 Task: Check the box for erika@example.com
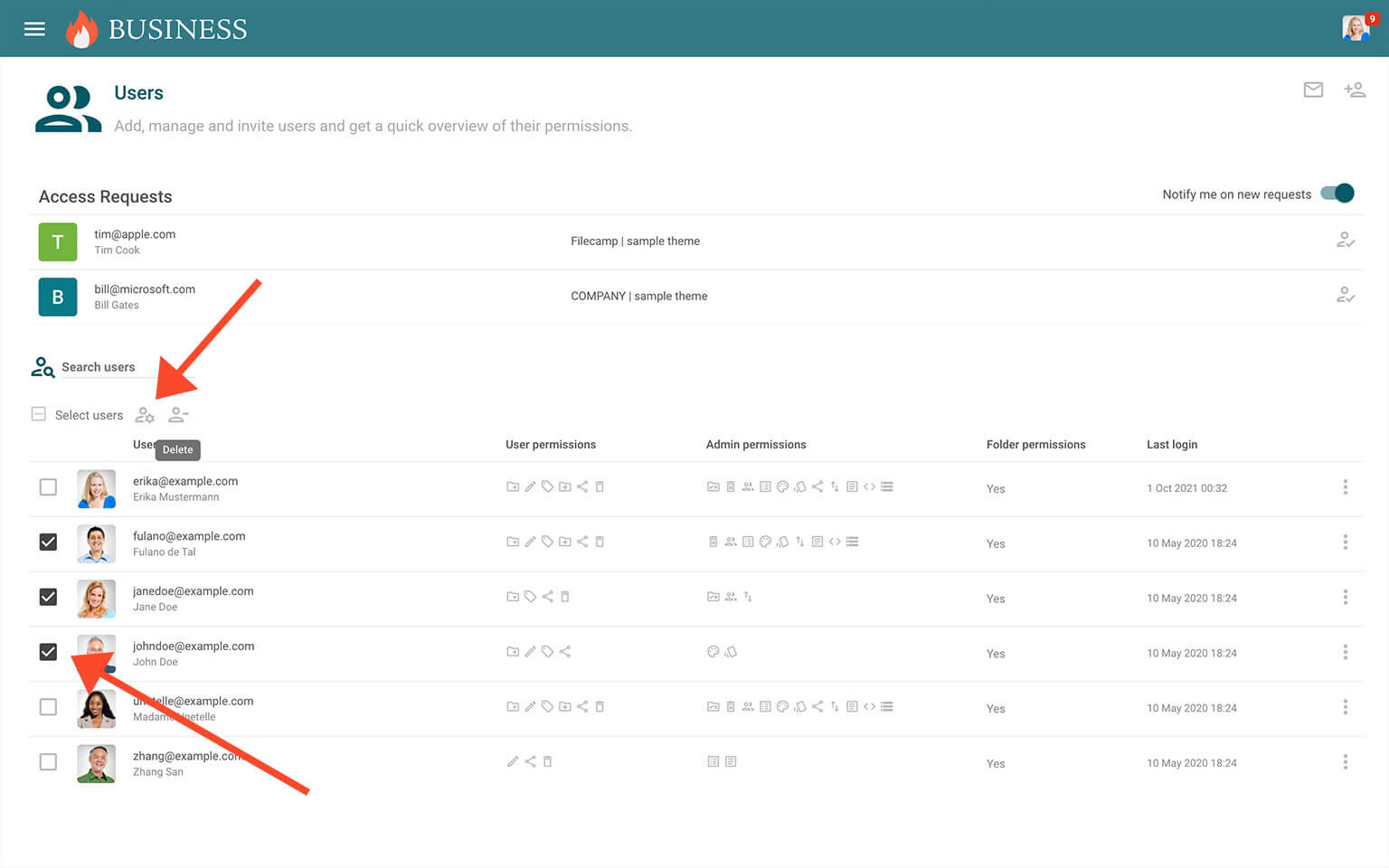48,487
